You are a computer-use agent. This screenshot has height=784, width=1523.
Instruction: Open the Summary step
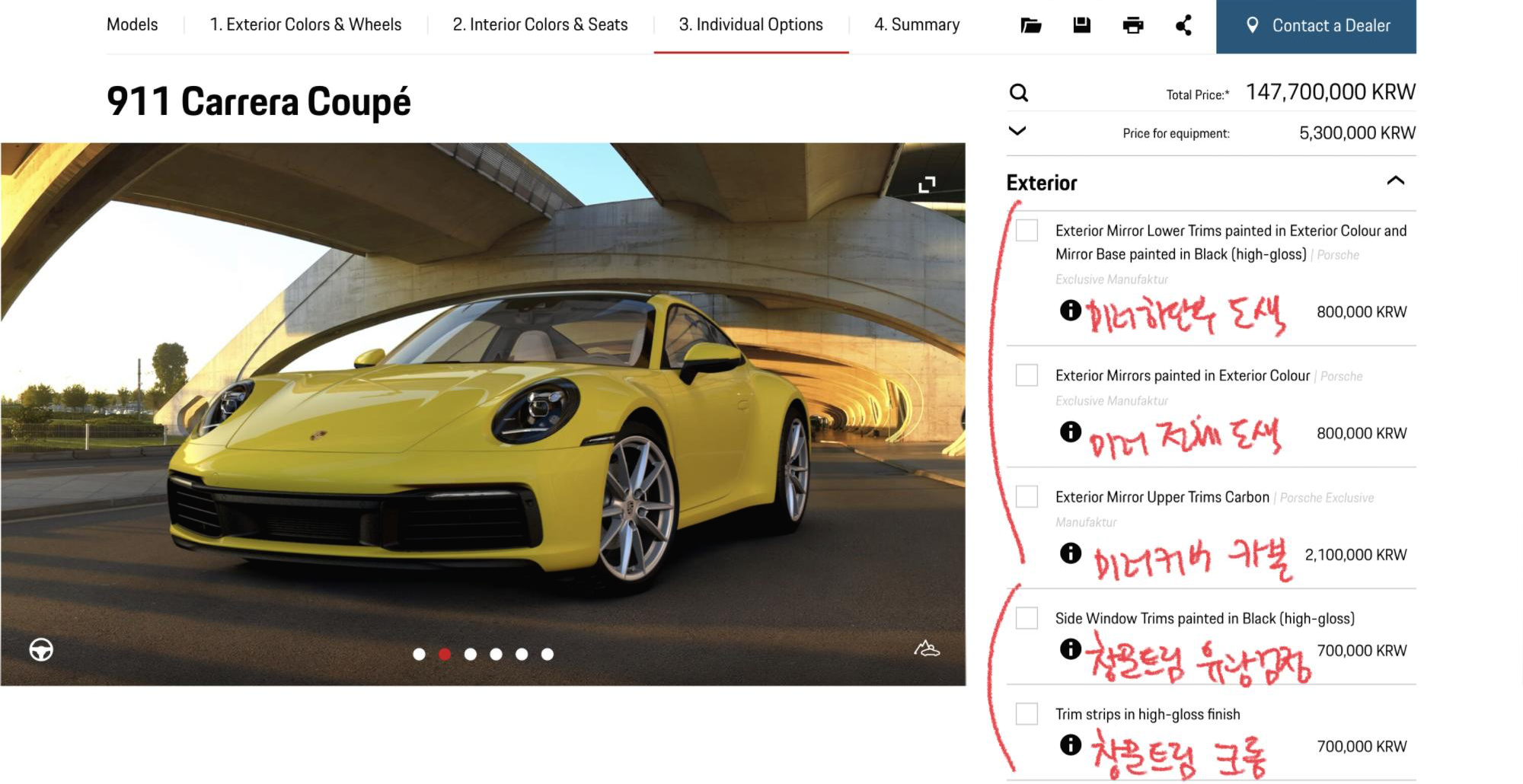[x=917, y=25]
